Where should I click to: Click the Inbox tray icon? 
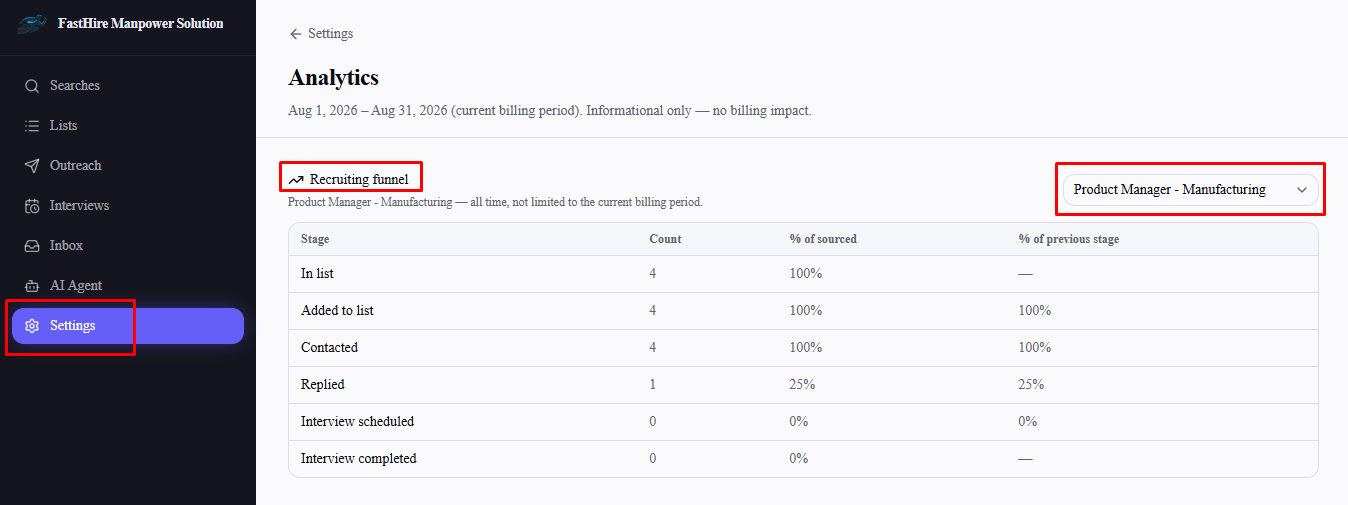click(x=32, y=246)
